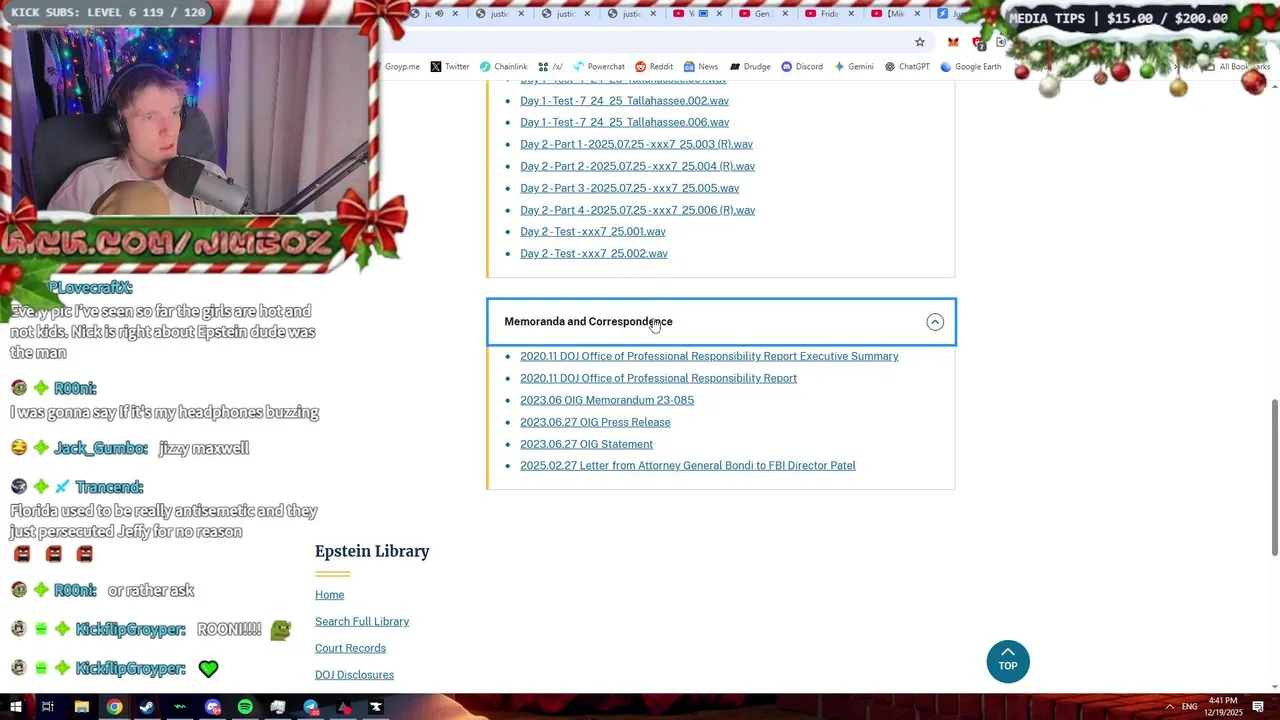Open 2023.06 OIG Memorandum 23-085
The image size is (1280, 720).
point(606,400)
